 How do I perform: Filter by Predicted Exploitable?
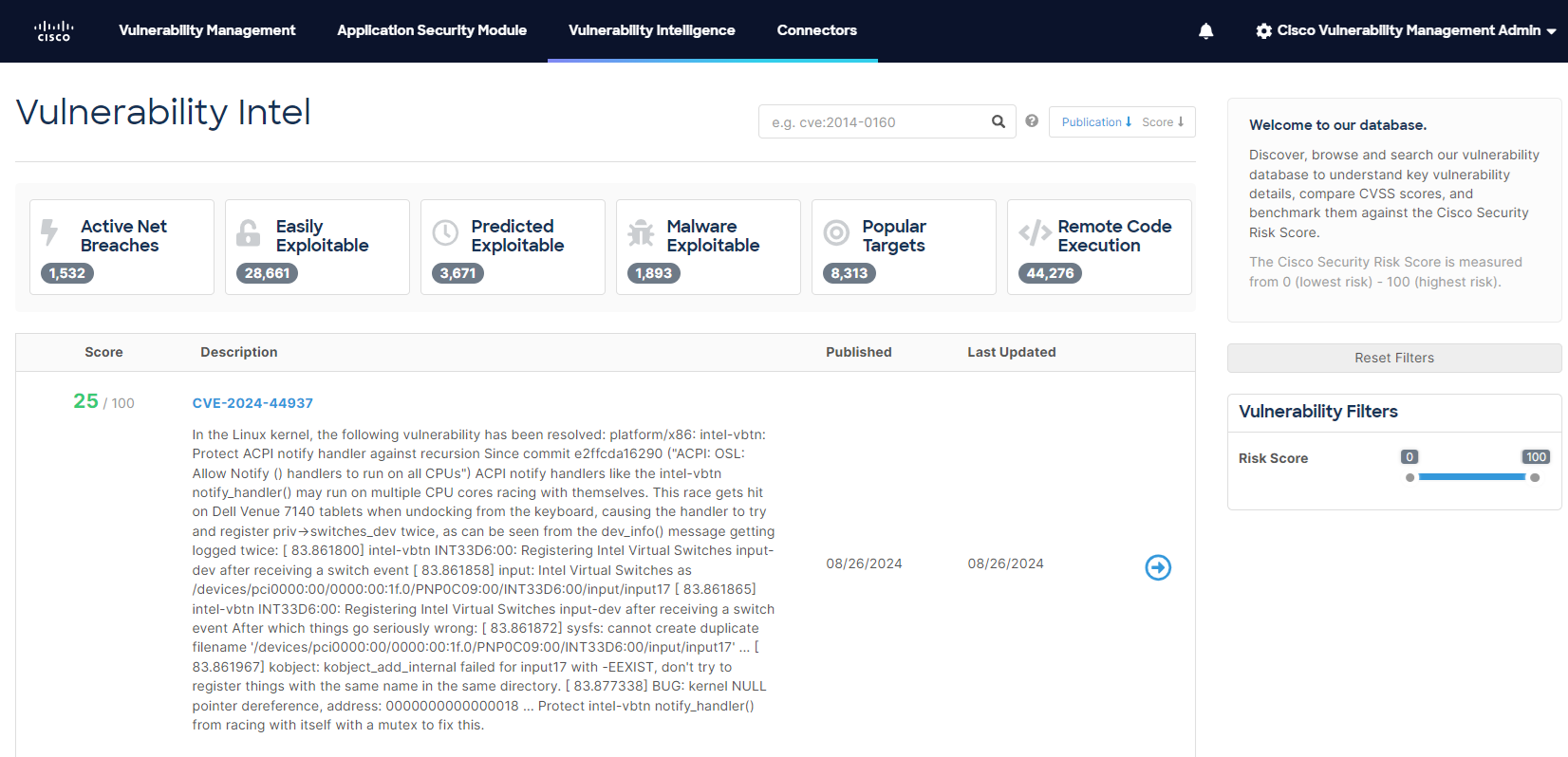tap(513, 247)
